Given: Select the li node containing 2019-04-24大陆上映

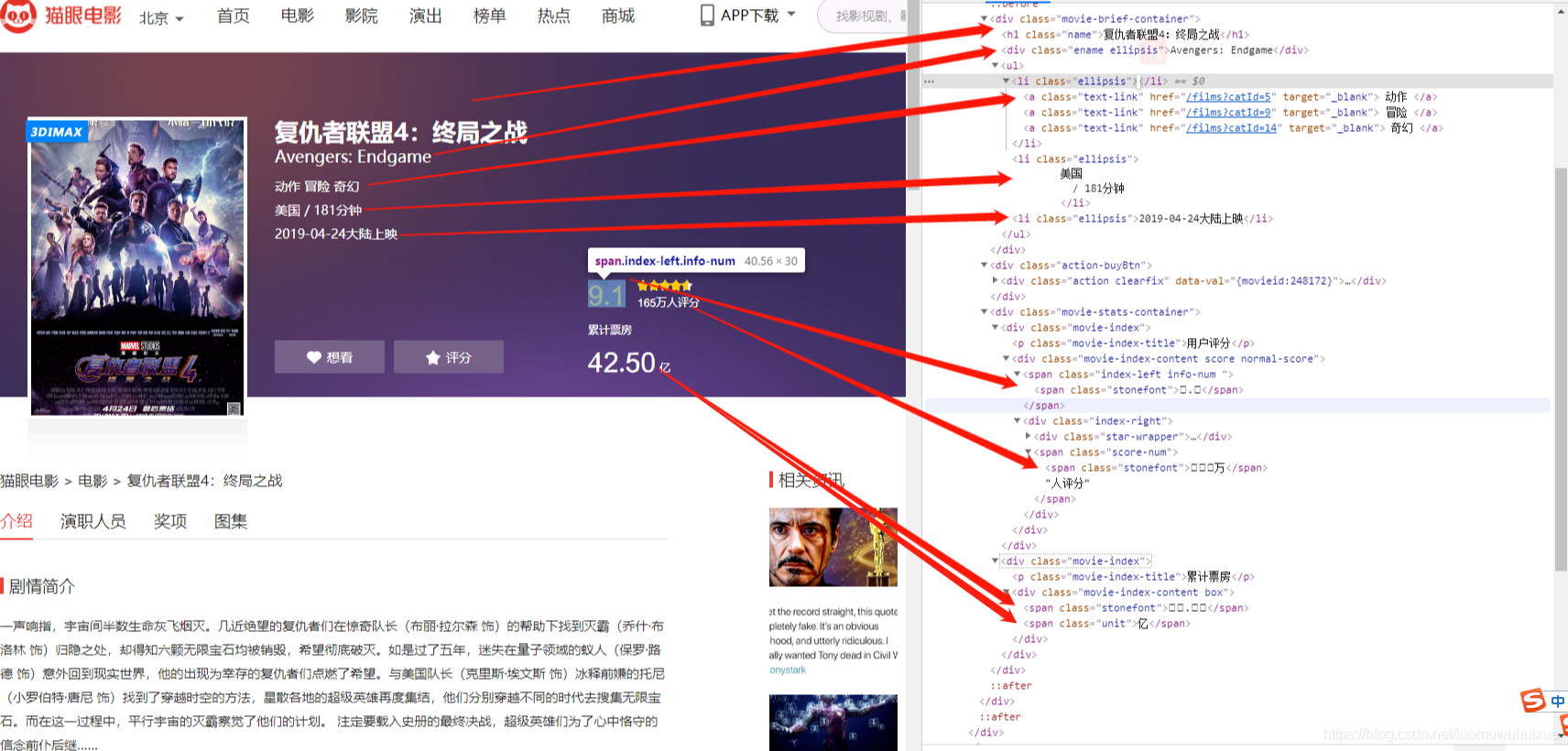Looking at the screenshot, I should (x=1142, y=219).
